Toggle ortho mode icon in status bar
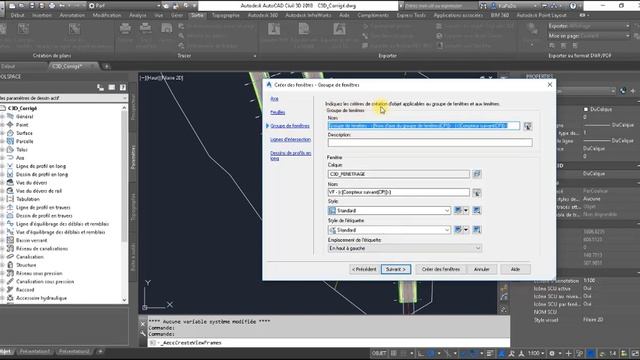The height and width of the screenshot is (360, 640). (x=420, y=353)
